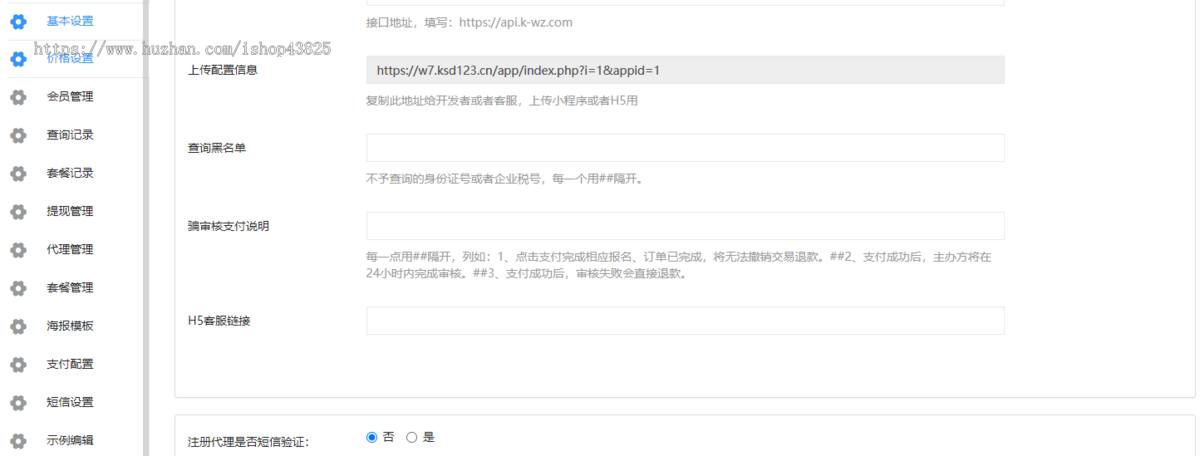
Task: Open the 价格设置 menu item
Action: [70, 59]
